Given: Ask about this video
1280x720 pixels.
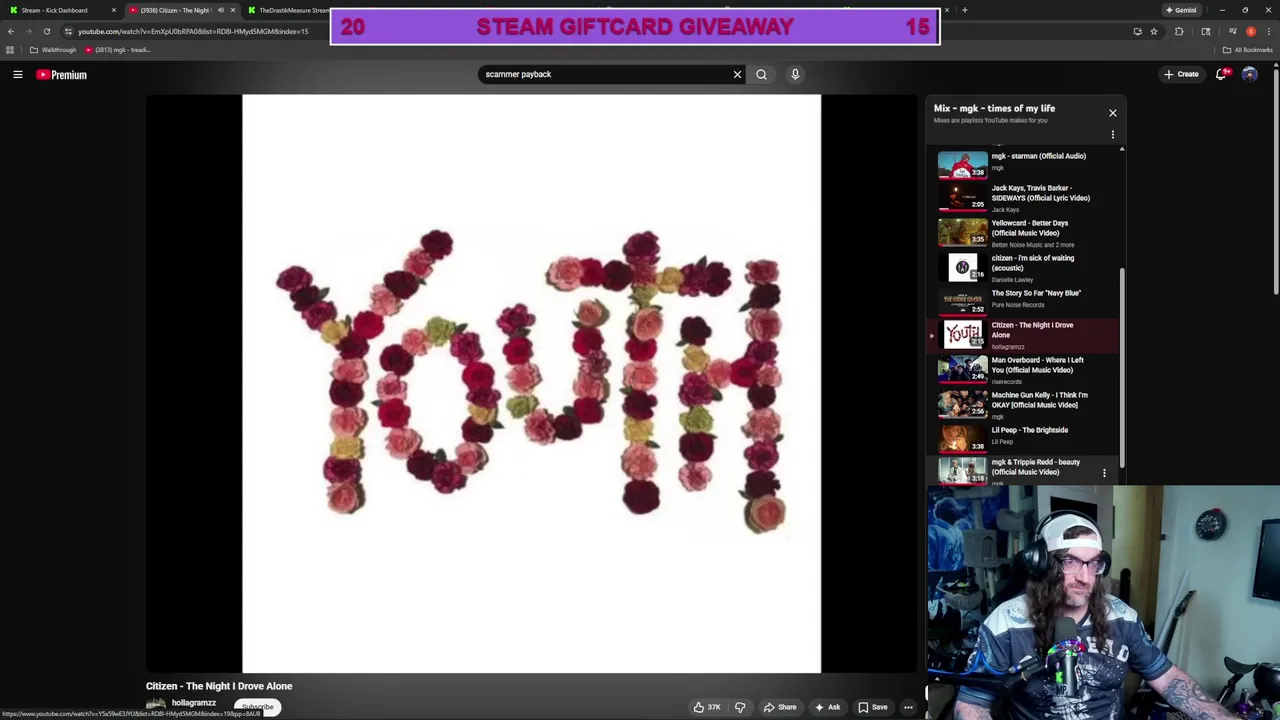Looking at the screenshot, I should (827, 707).
